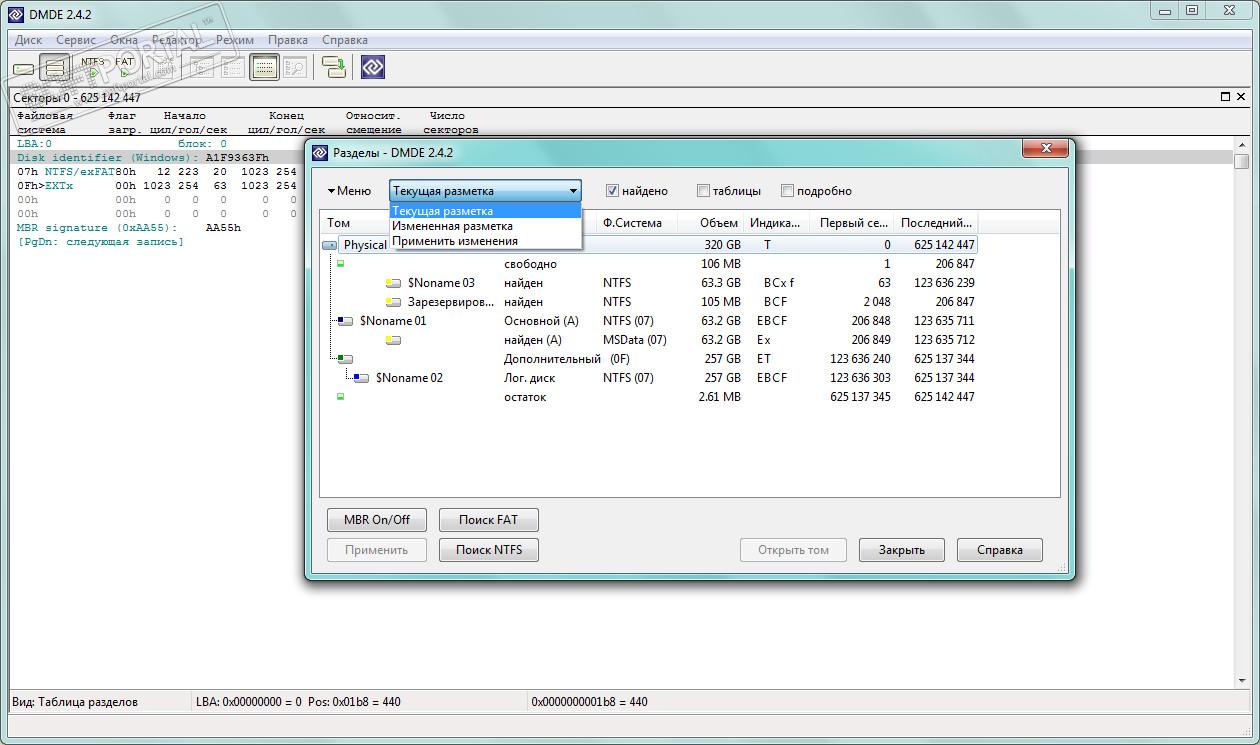Image resolution: width=1260 pixels, height=745 pixels.
Task: Select the $Noname 02 logical disk row
Action: coord(649,378)
